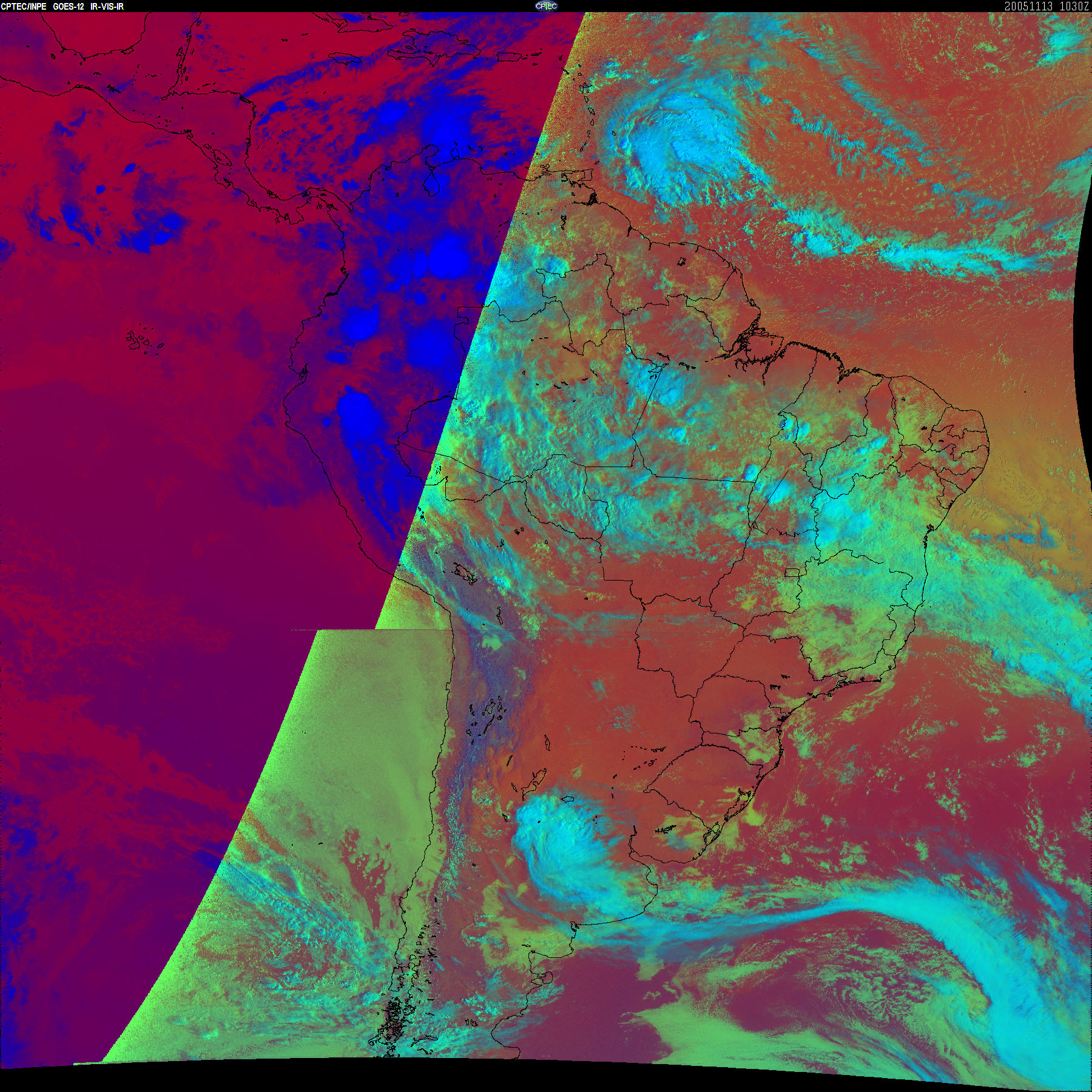1092x1092 pixels.
Task: Click the "20051113 1030Z" timestamp
Action: point(1047,6)
